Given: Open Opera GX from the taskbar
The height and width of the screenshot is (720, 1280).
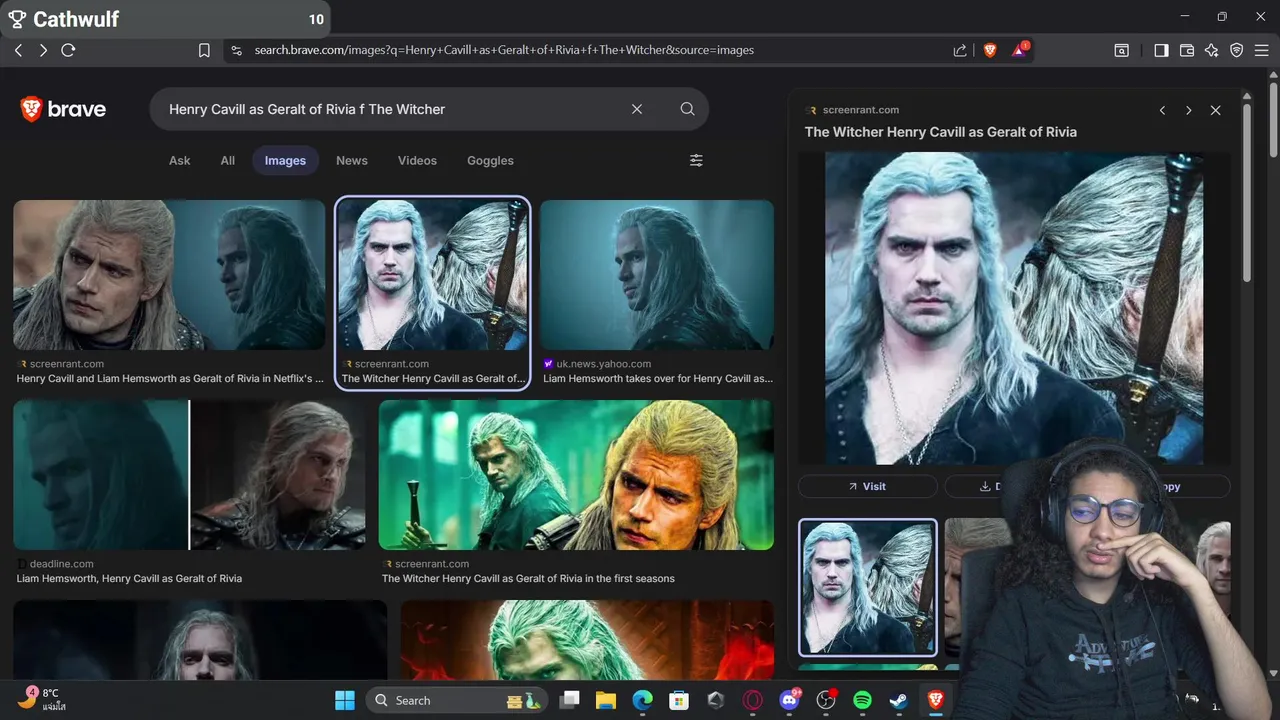Looking at the screenshot, I should coord(752,700).
